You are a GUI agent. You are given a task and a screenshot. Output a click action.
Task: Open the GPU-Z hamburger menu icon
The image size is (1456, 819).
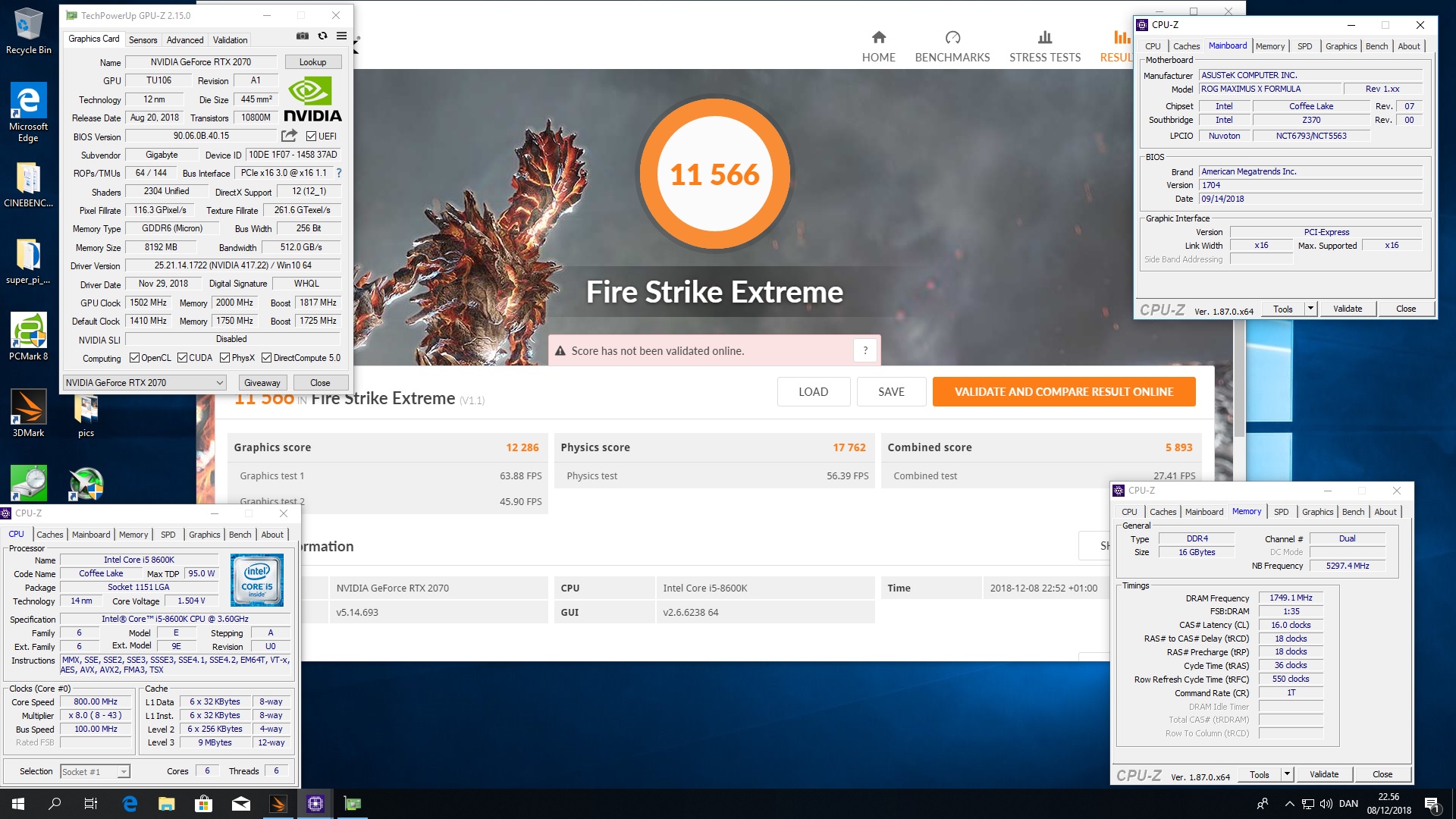[342, 36]
